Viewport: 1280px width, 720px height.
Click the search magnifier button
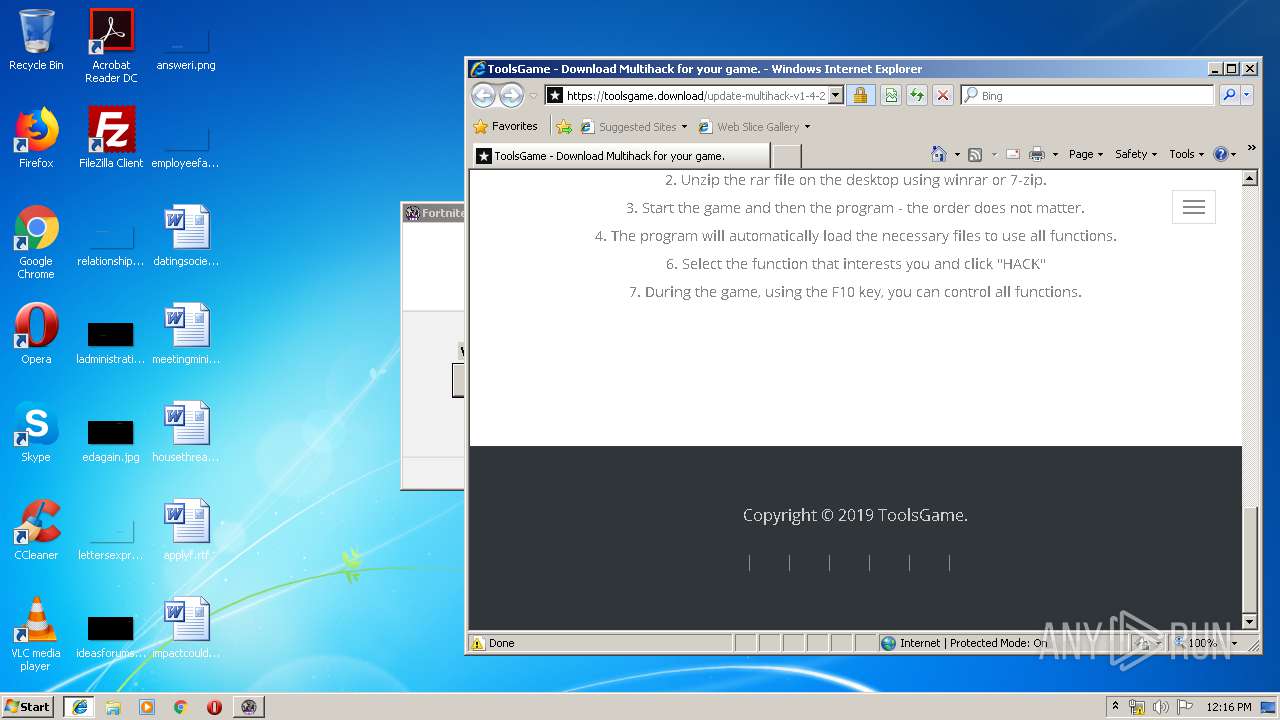(1229, 96)
